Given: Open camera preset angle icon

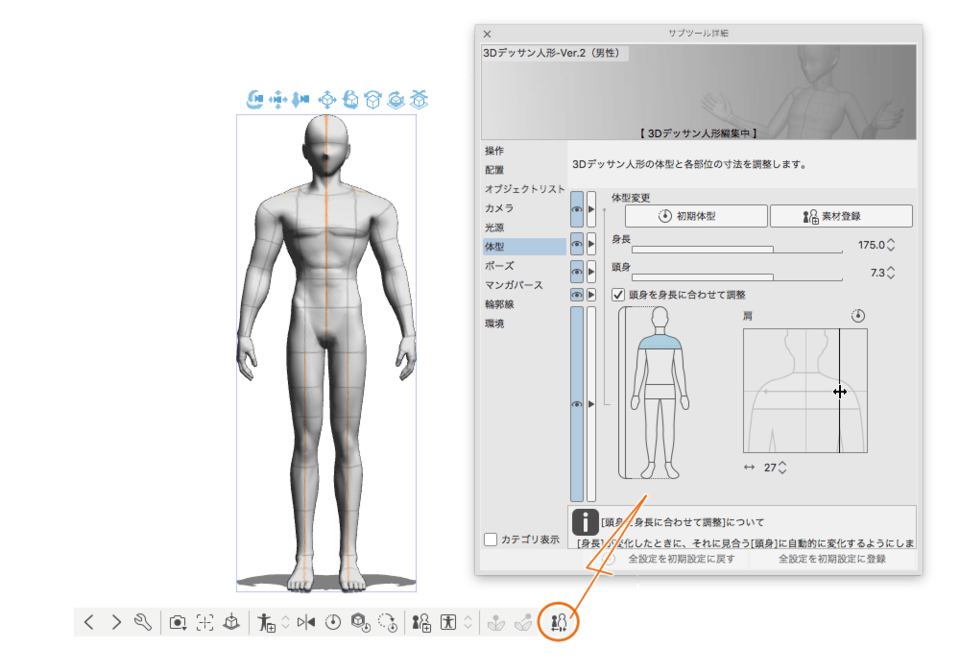Looking at the screenshot, I should [x=178, y=623].
